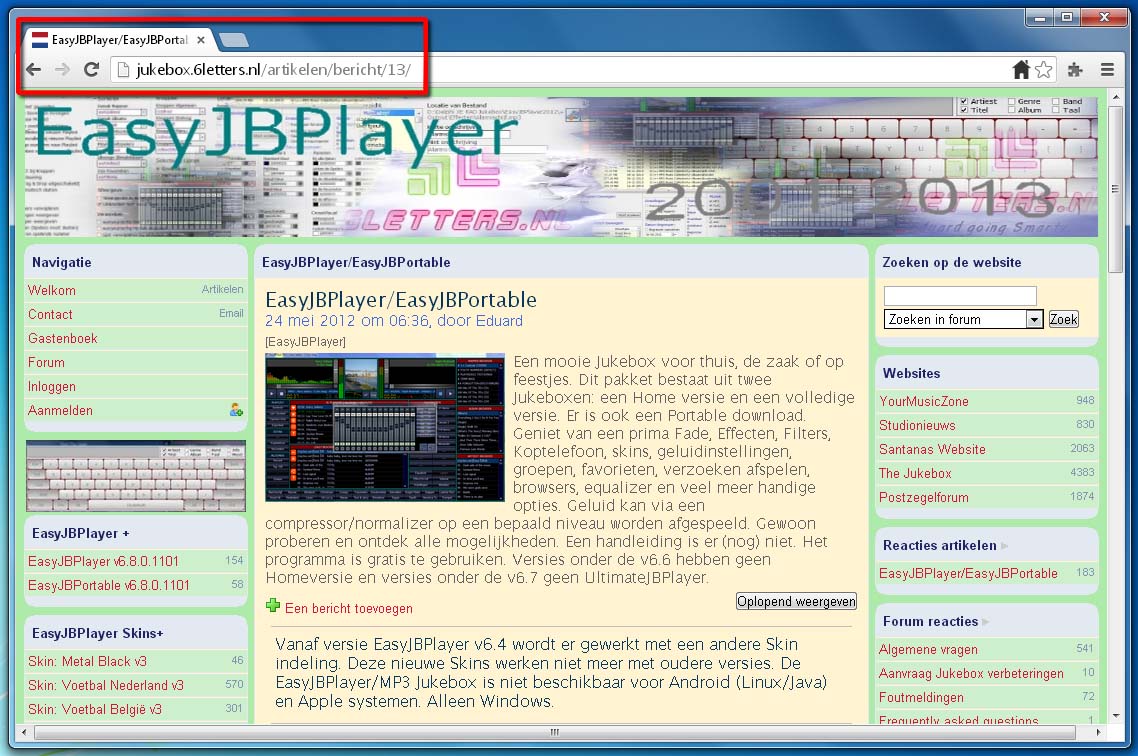
Task: Click the Dutch flag tab favicon
Action: tap(40, 40)
